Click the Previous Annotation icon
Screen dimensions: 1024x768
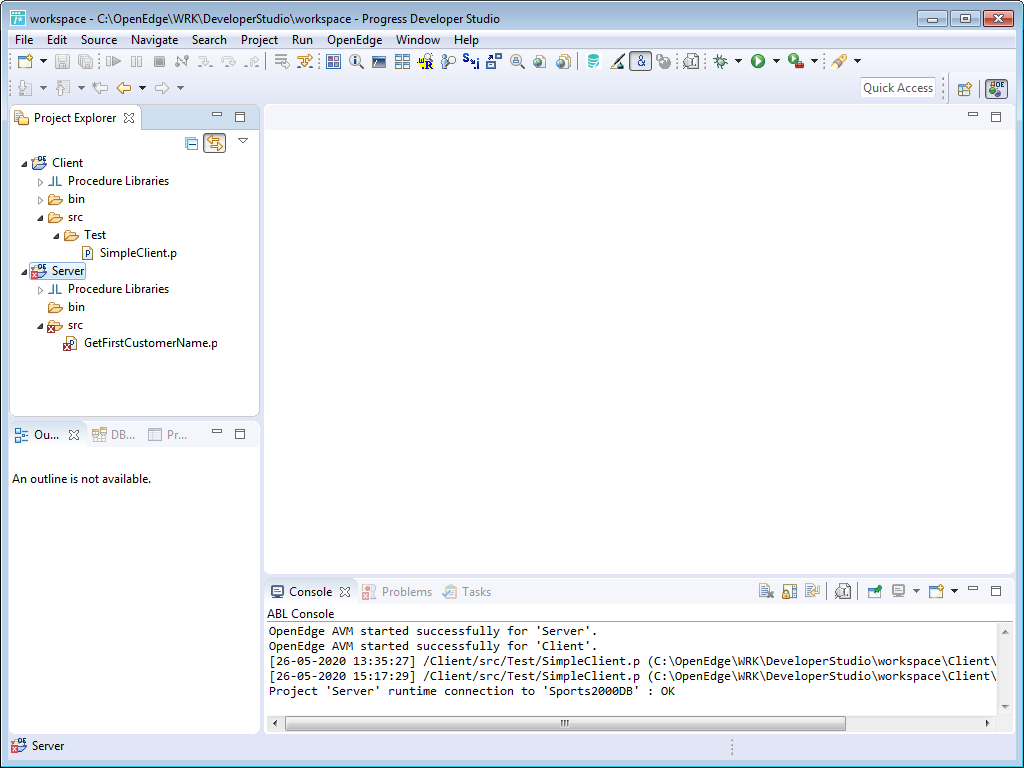[x=63, y=88]
